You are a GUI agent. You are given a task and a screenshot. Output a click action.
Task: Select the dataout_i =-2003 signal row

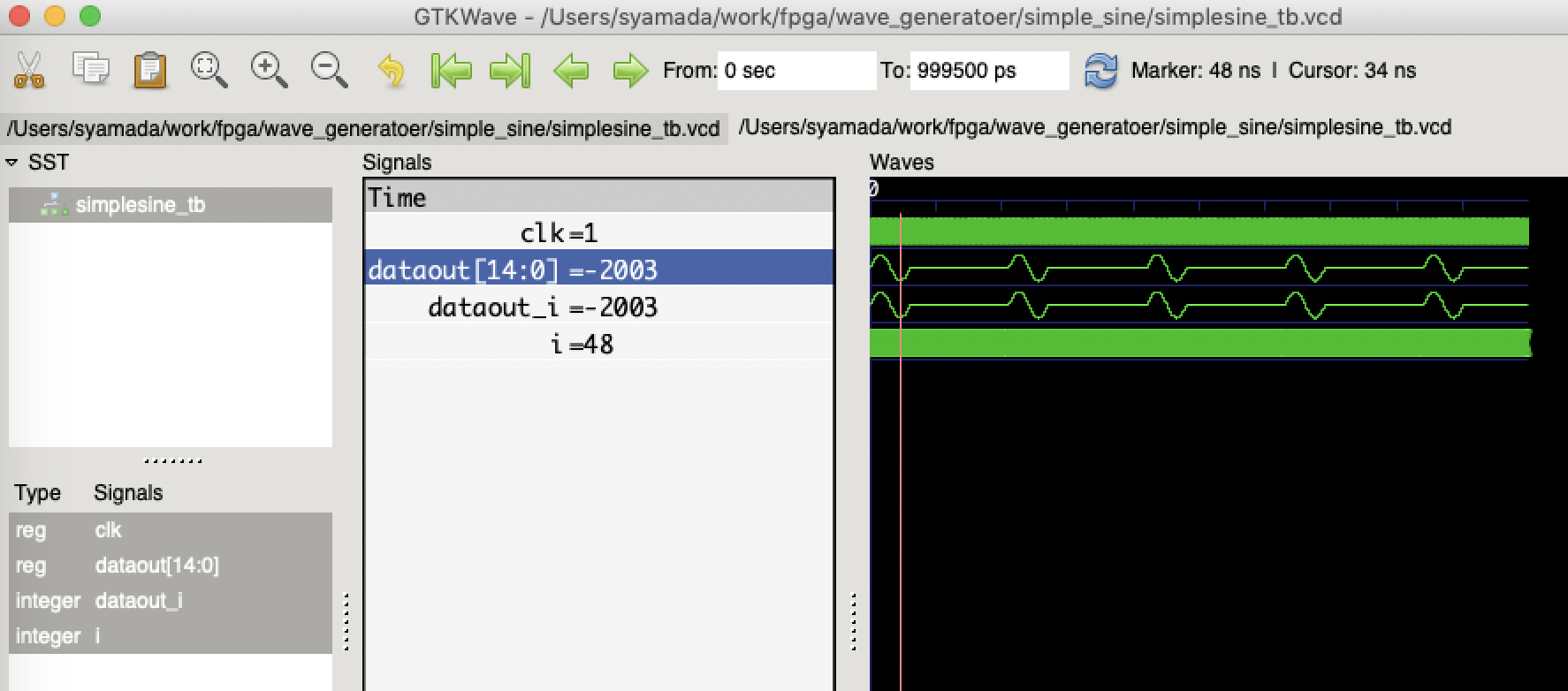click(x=598, y=307)
